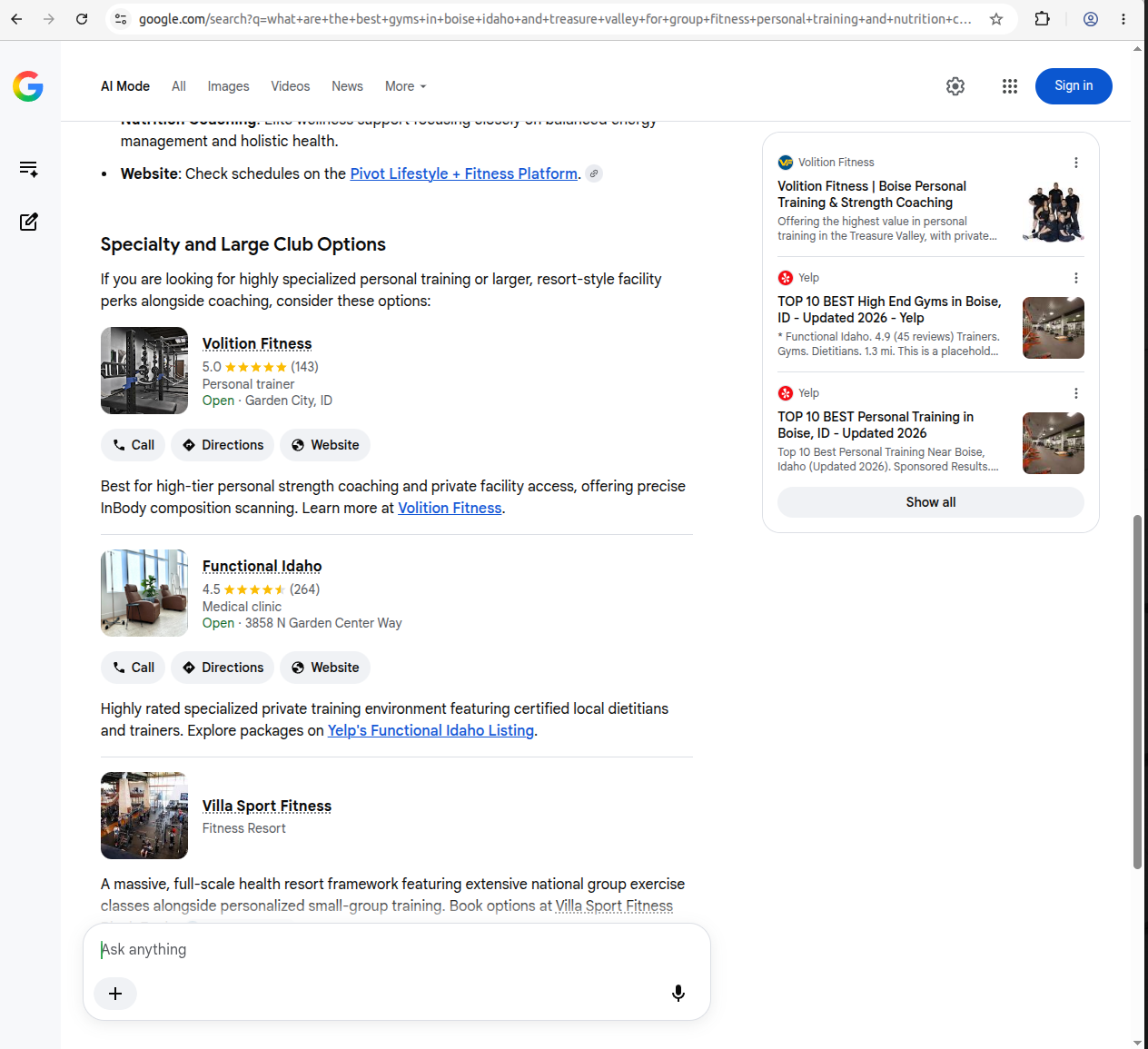Image resolution: width=1148 pixels, height=1049 pixels.
Task: Open TOP 10 BEST Personal Training result
Action: [876, 425]
